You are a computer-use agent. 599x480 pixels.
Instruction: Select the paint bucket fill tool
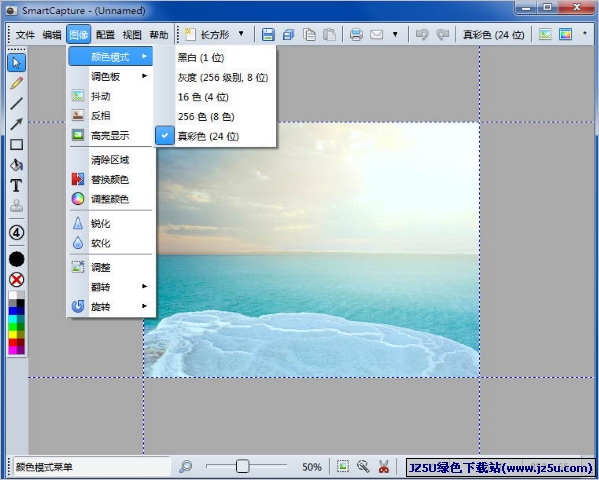[x=16, y=165]
